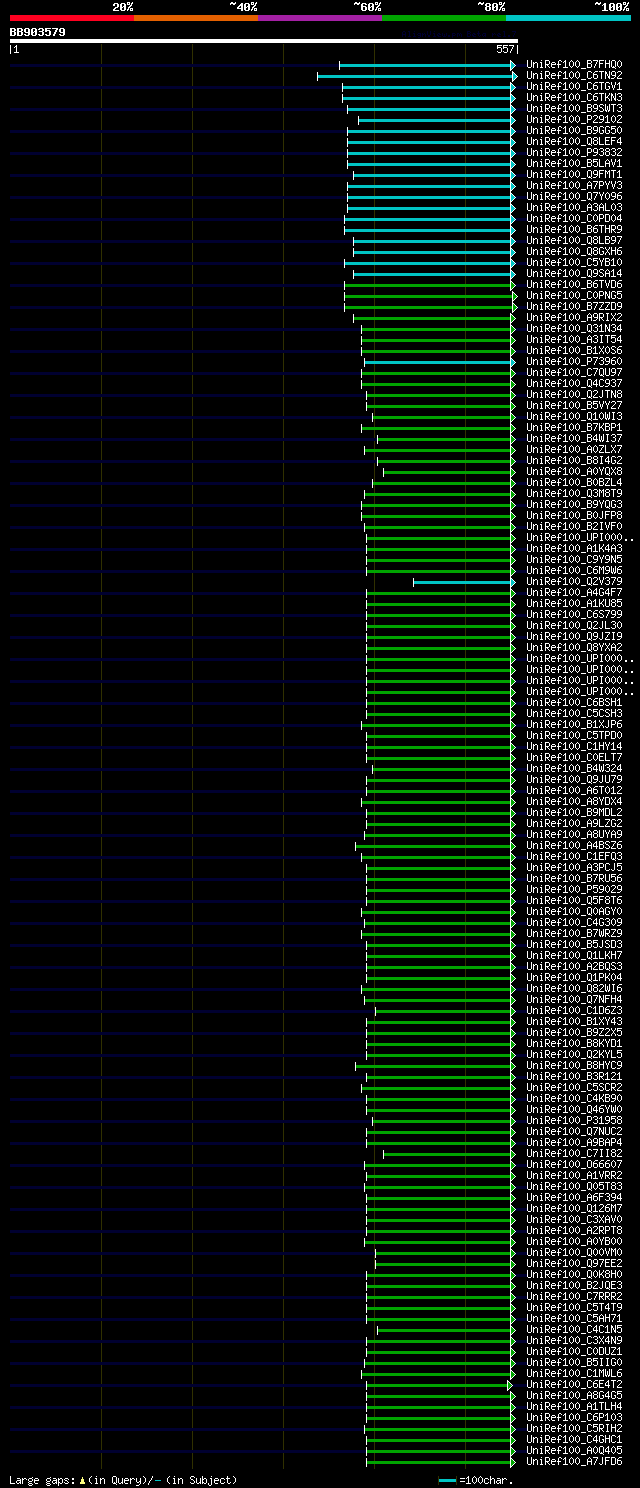Select label UniRef100_Q8YXA2
This screenshot has height=1488, width=640.
click(574, 647)
